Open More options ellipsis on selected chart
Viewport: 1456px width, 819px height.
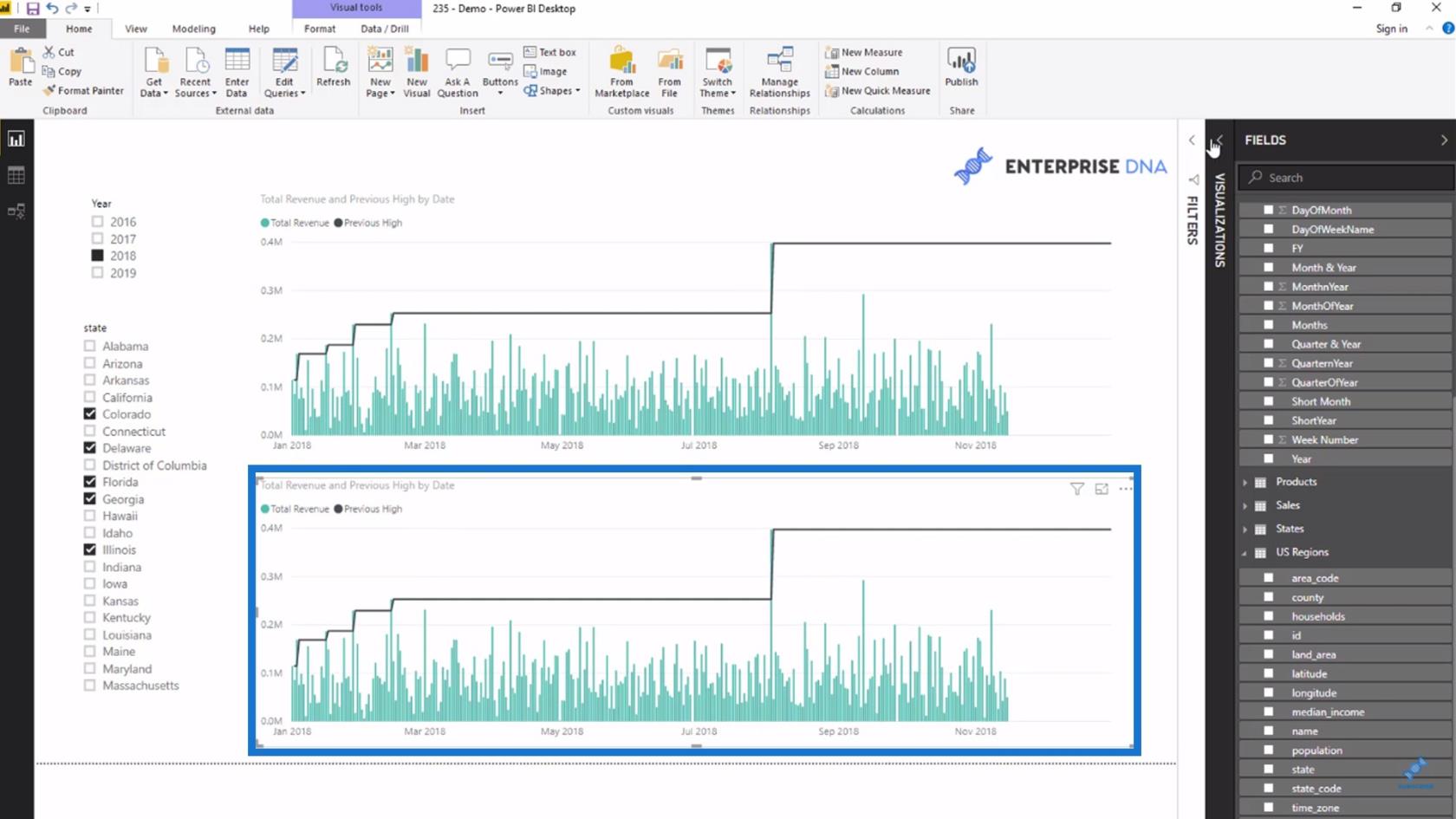[x=1125, y=489]
